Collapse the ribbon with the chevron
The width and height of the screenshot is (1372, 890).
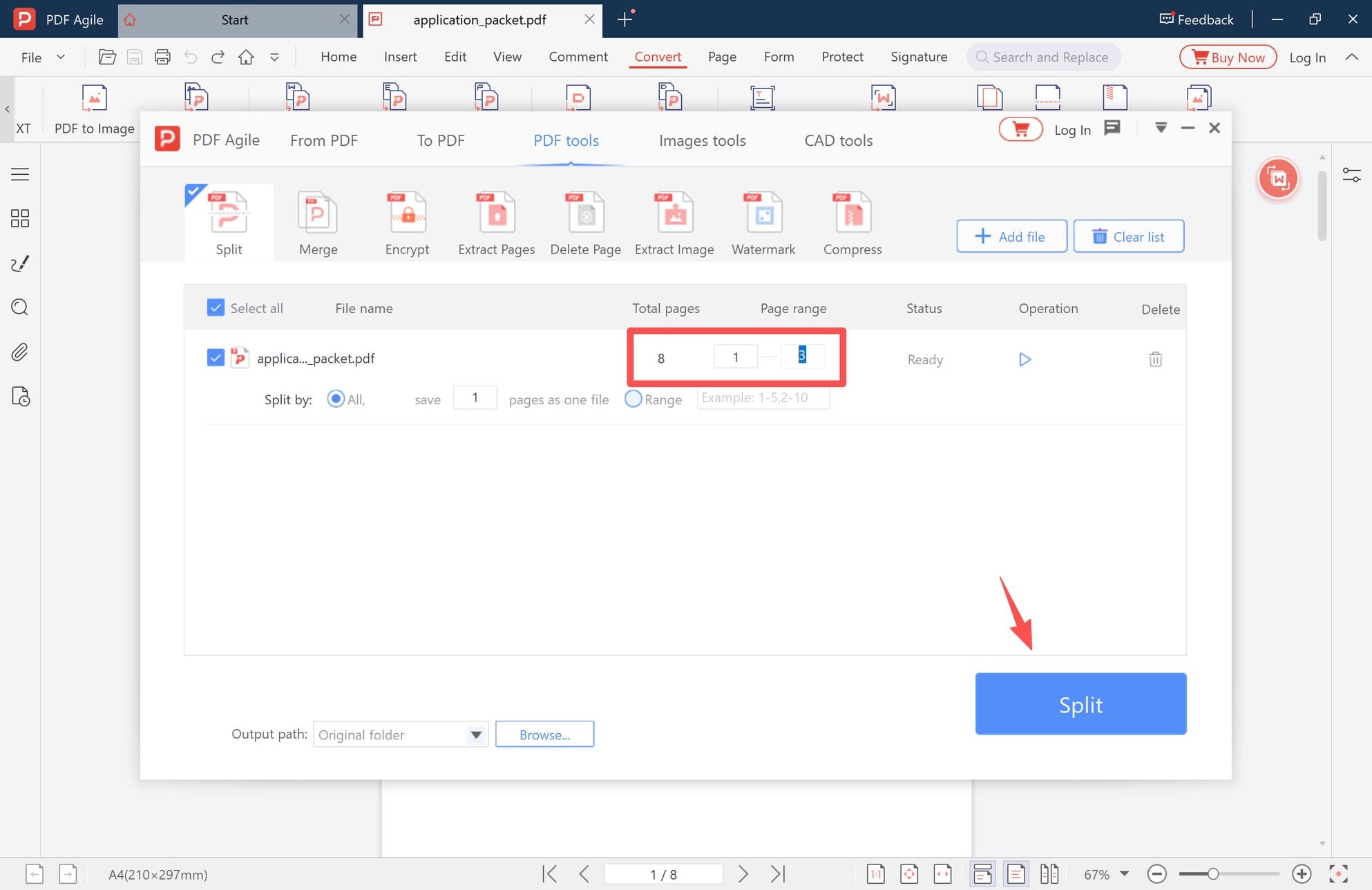click(1352, 57)
